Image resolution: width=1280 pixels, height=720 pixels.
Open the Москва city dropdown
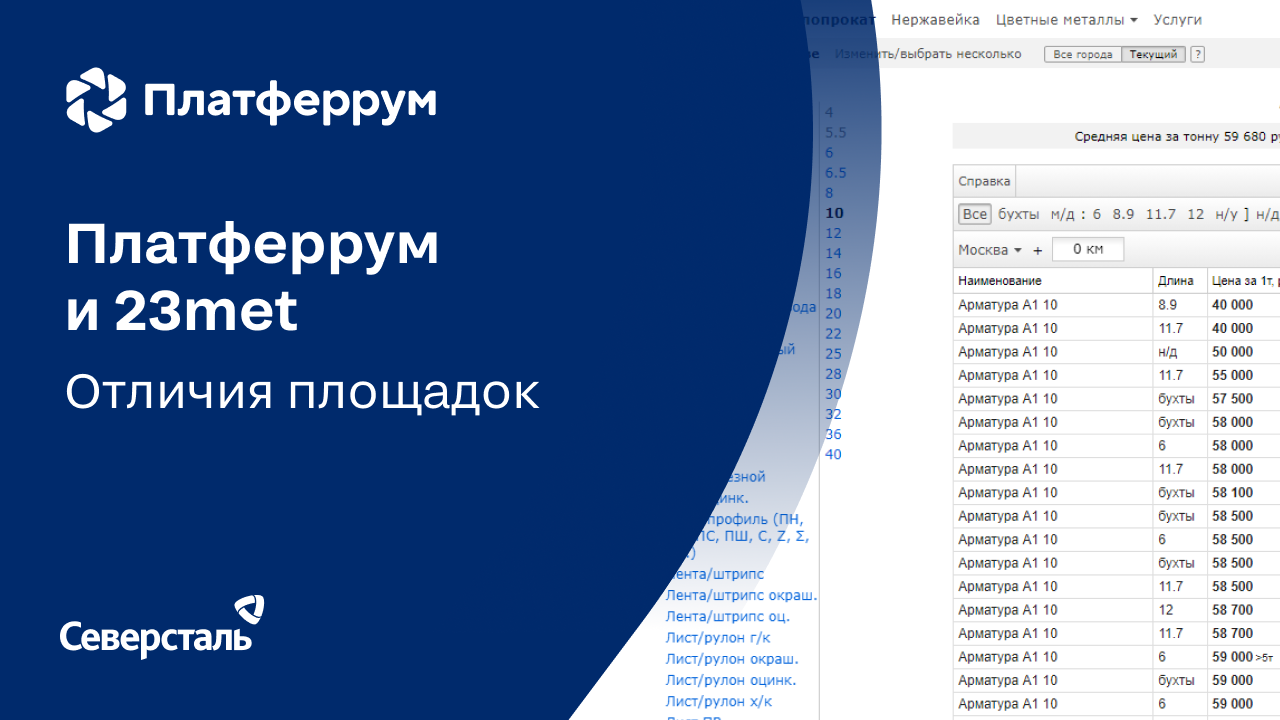coord(990,249)
